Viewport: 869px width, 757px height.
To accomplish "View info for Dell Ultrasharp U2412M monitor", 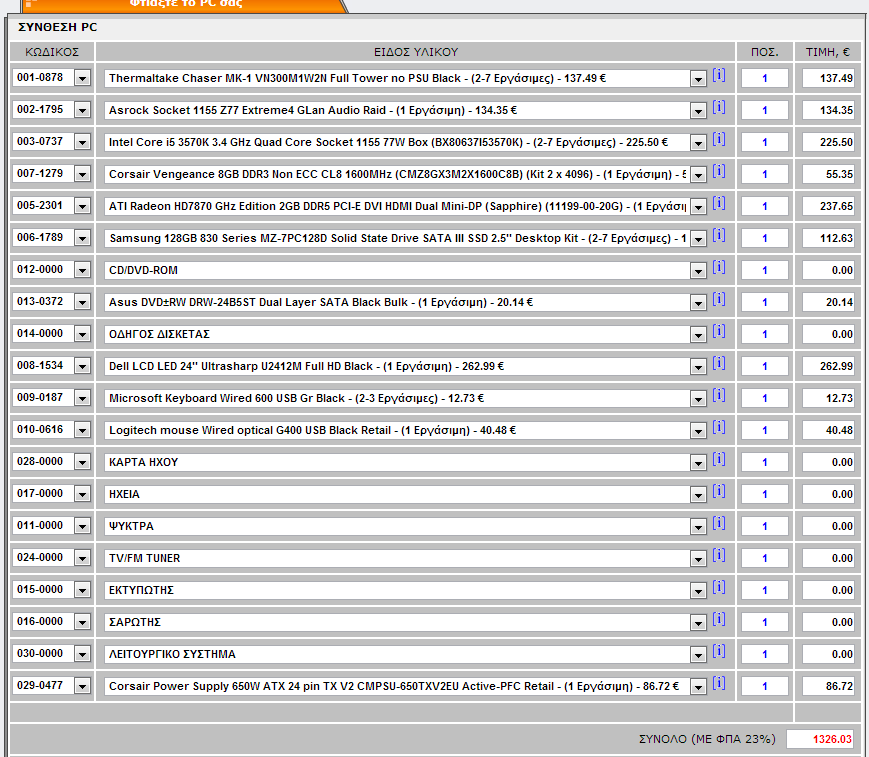I will coord(719,363).
